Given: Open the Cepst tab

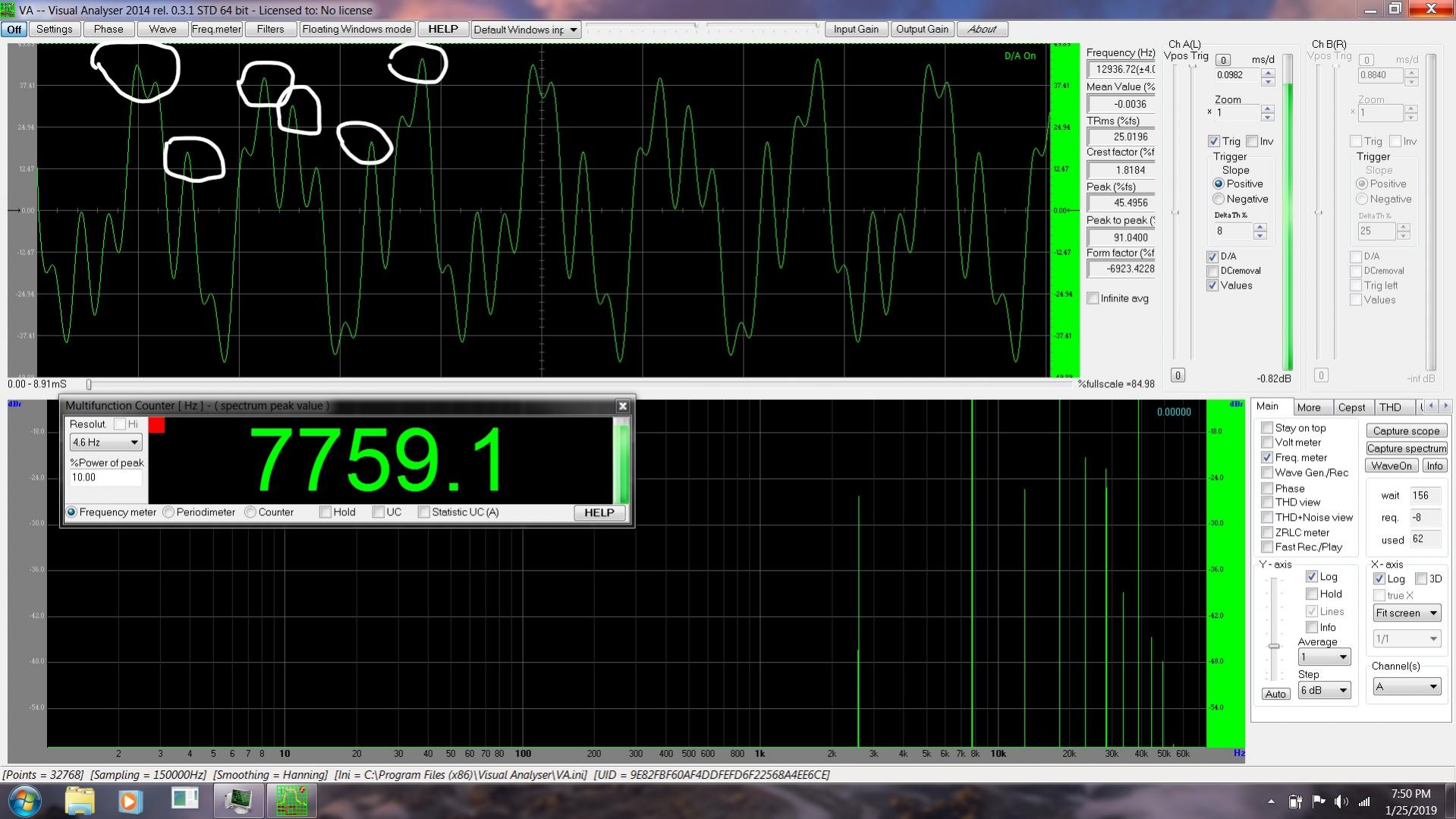Looking at the screenshot, I should (x=1351, y=408).
